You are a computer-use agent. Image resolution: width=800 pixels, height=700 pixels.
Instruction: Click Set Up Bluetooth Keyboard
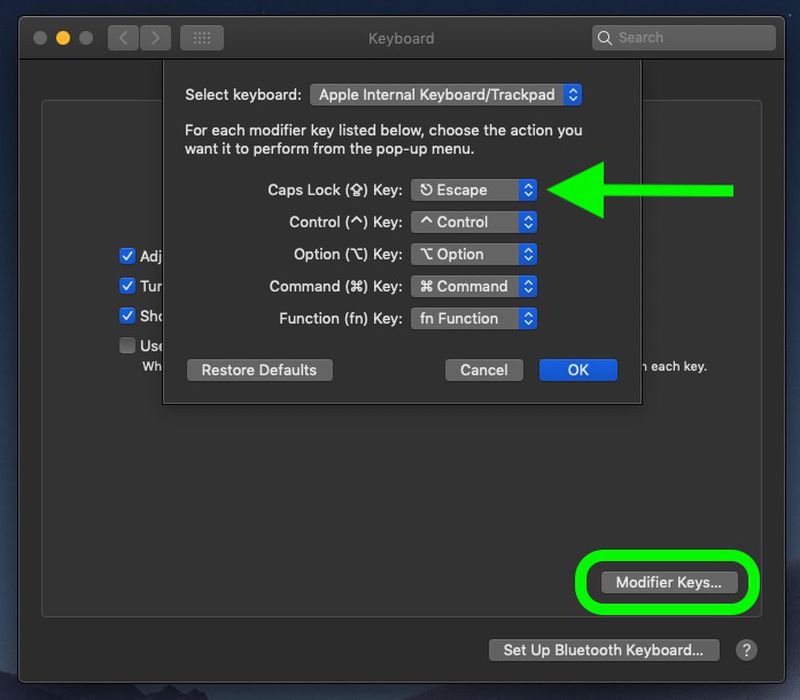click(603, 650)
